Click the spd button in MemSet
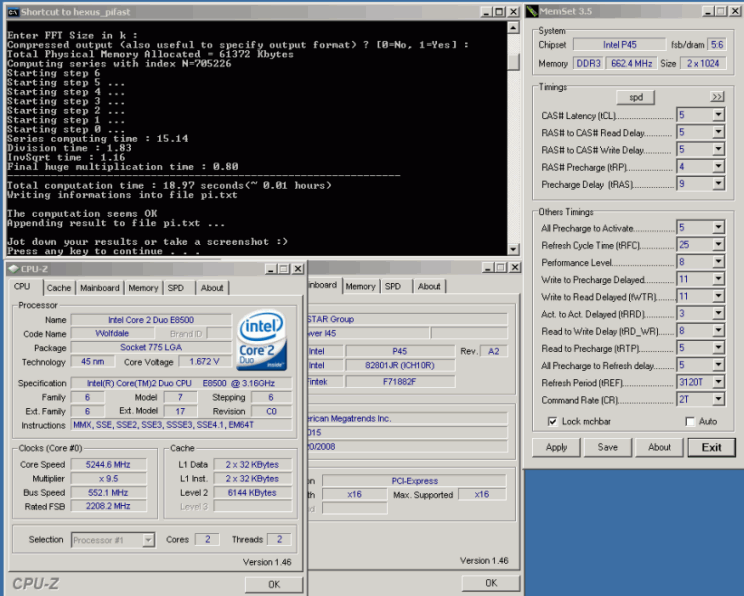This screenshot has width=744, height=596. [x=635, y=97]
